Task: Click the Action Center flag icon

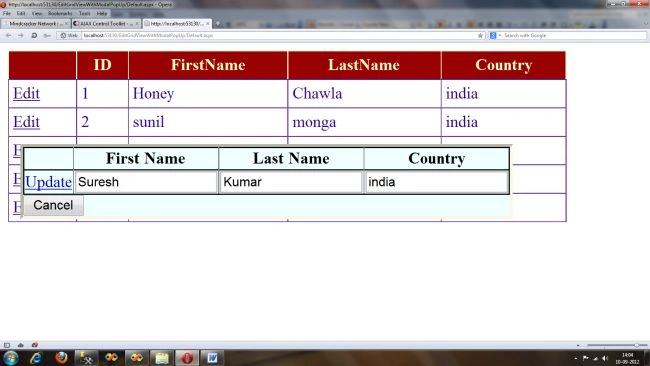Action: (x=585, y=358)
